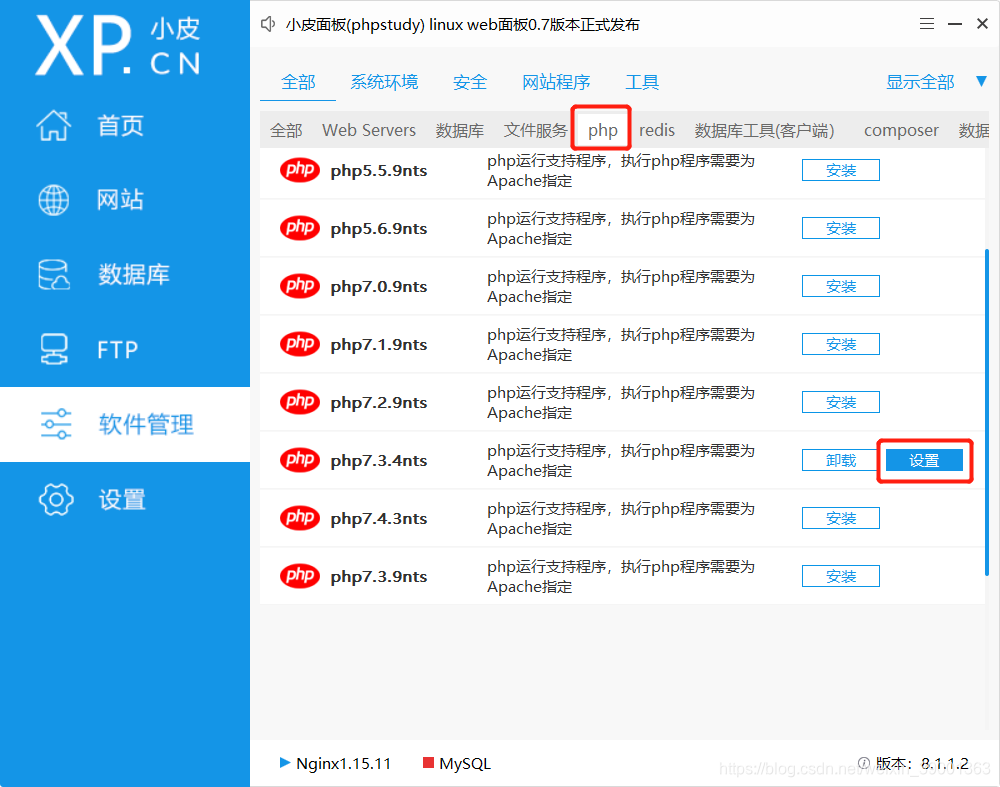Click the MySQL stopped red square indicator

[x=429, y=763]
